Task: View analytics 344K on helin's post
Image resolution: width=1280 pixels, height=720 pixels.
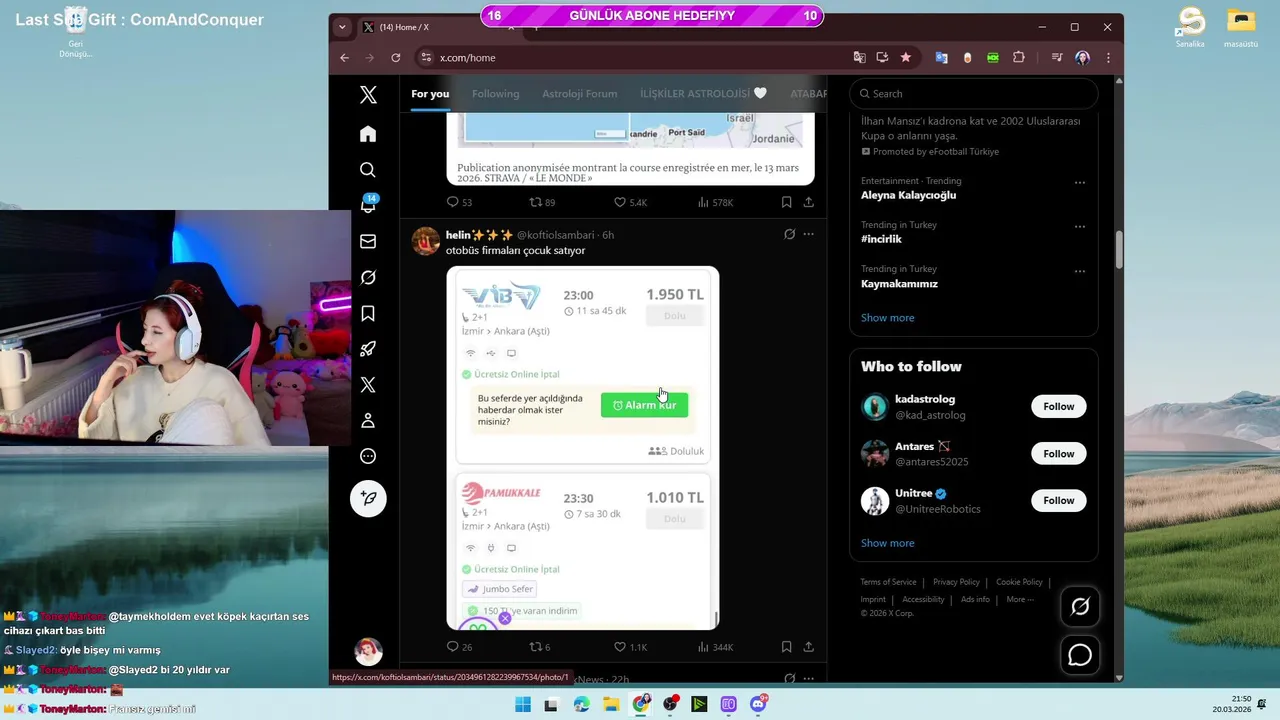Action: point(715,647)
